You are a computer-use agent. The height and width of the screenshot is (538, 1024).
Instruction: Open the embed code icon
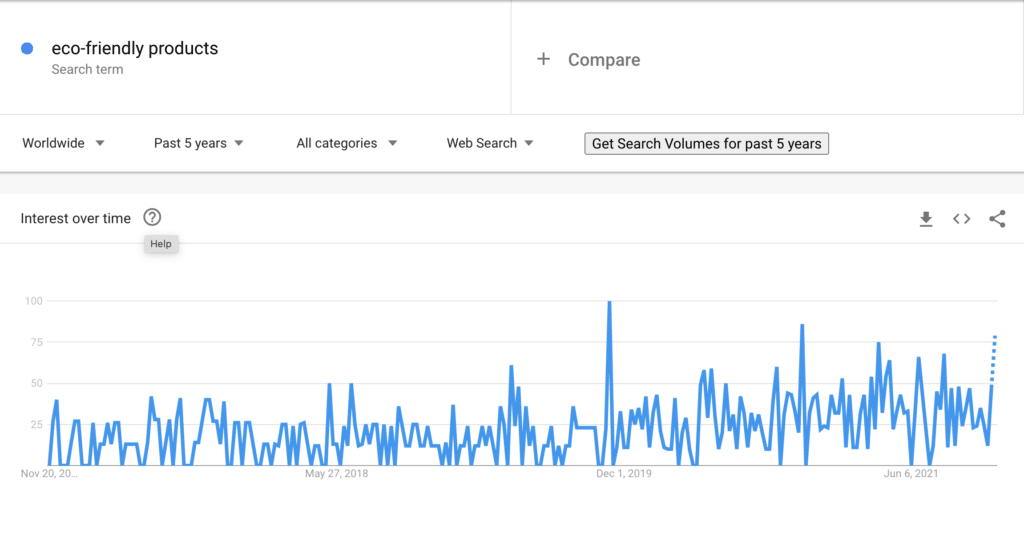point(961,219)
